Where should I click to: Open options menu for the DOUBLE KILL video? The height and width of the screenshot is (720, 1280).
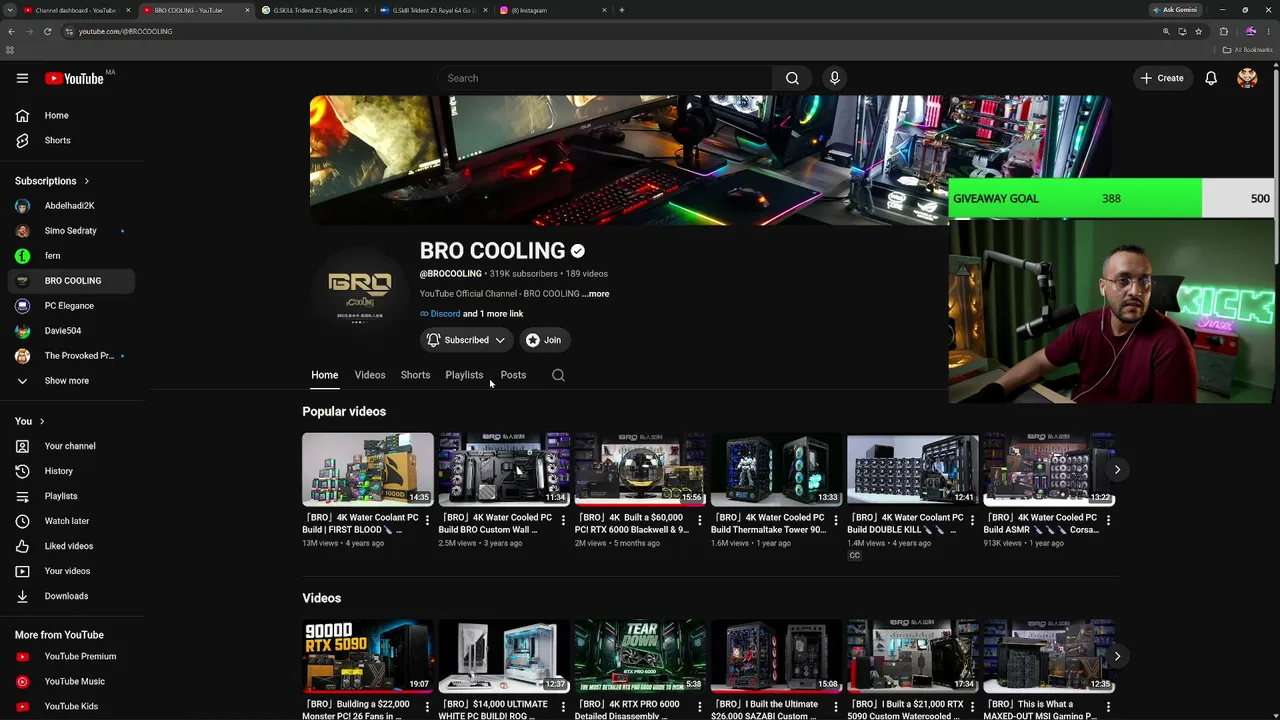[971, 520]
